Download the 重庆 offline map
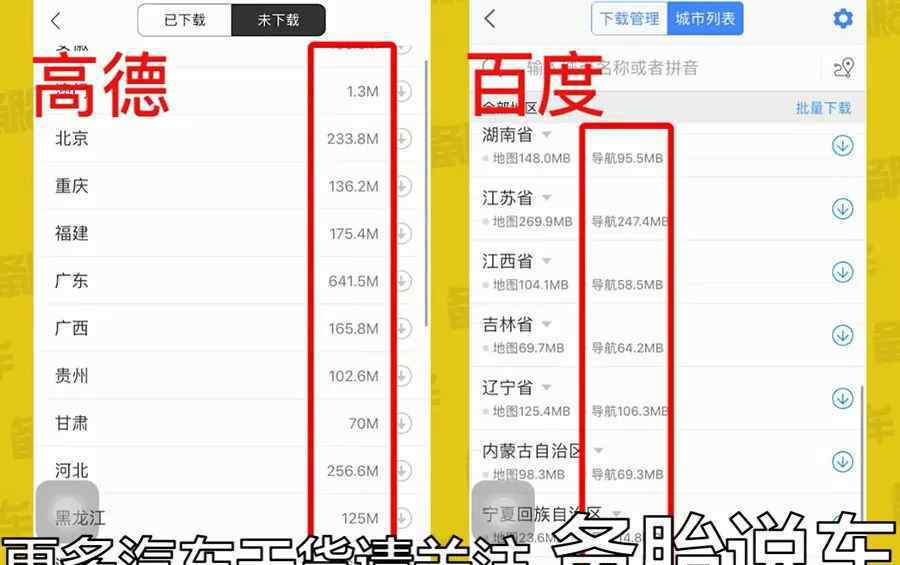 point(404,186)
